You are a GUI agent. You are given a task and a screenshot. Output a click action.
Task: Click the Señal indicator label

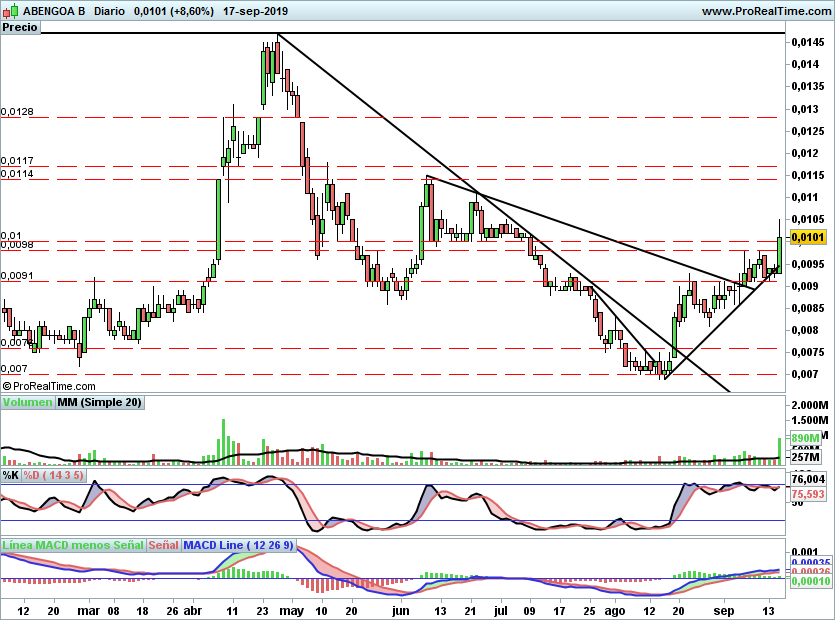tap(163, 545)
